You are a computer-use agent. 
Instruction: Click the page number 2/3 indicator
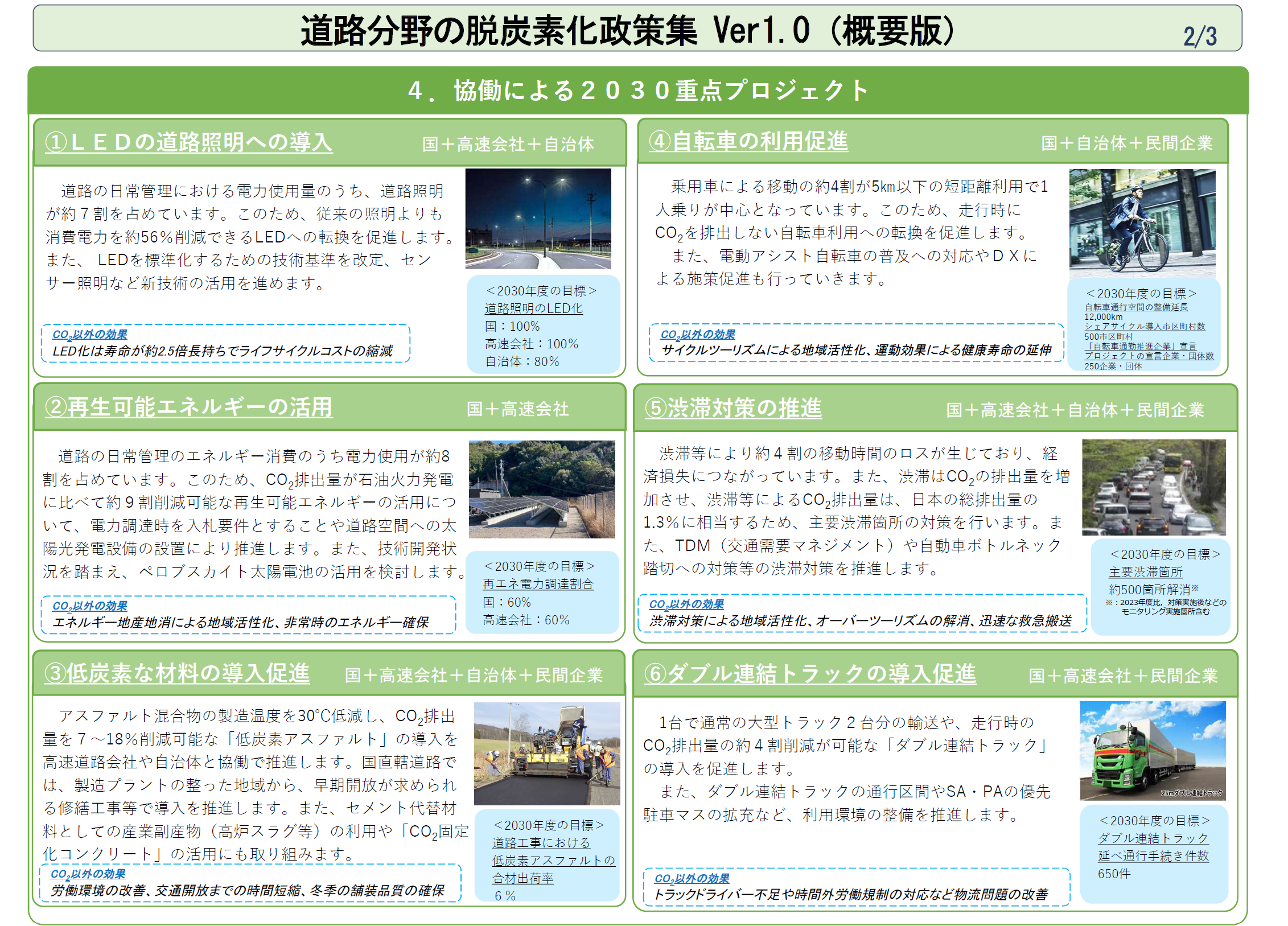tap(1199, 36)
